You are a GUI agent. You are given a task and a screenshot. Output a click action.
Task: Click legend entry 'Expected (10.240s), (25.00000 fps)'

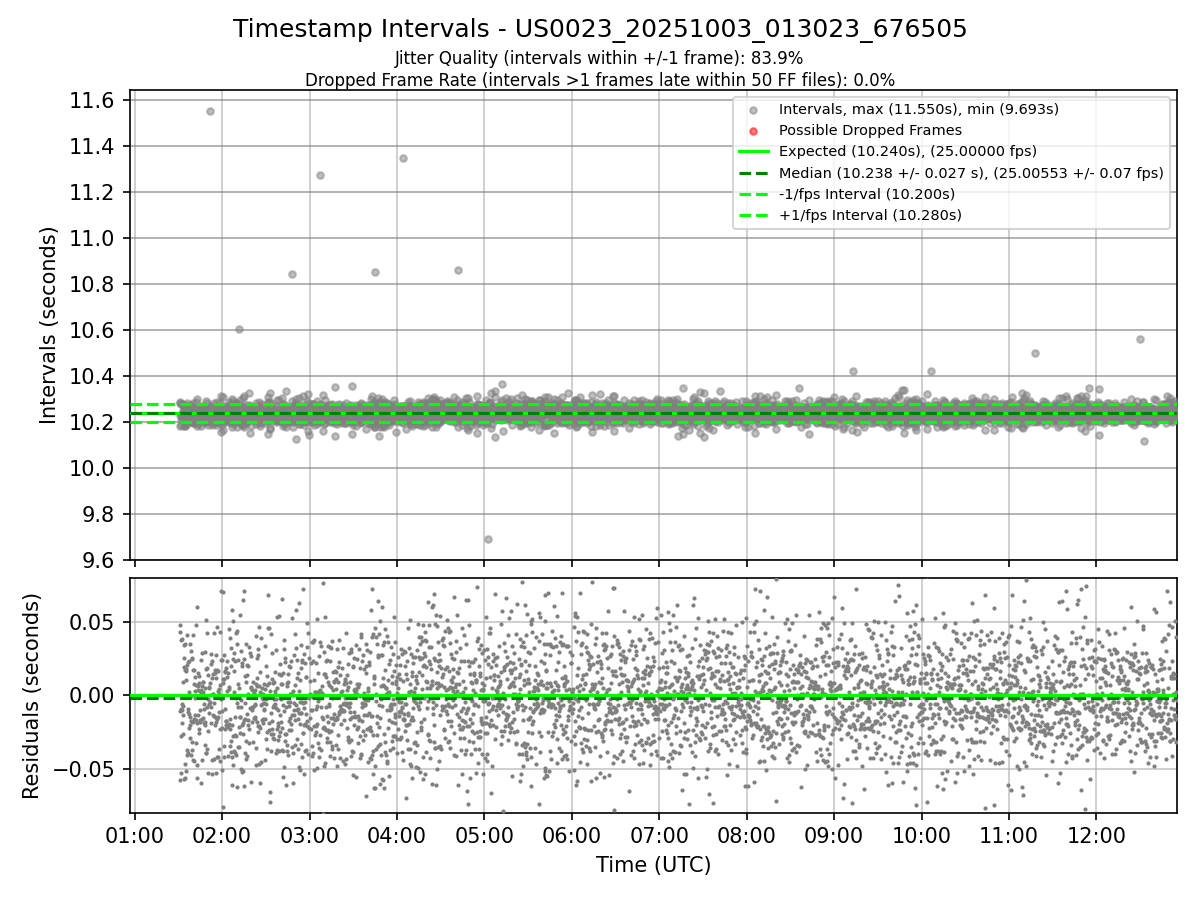[908, 151]
